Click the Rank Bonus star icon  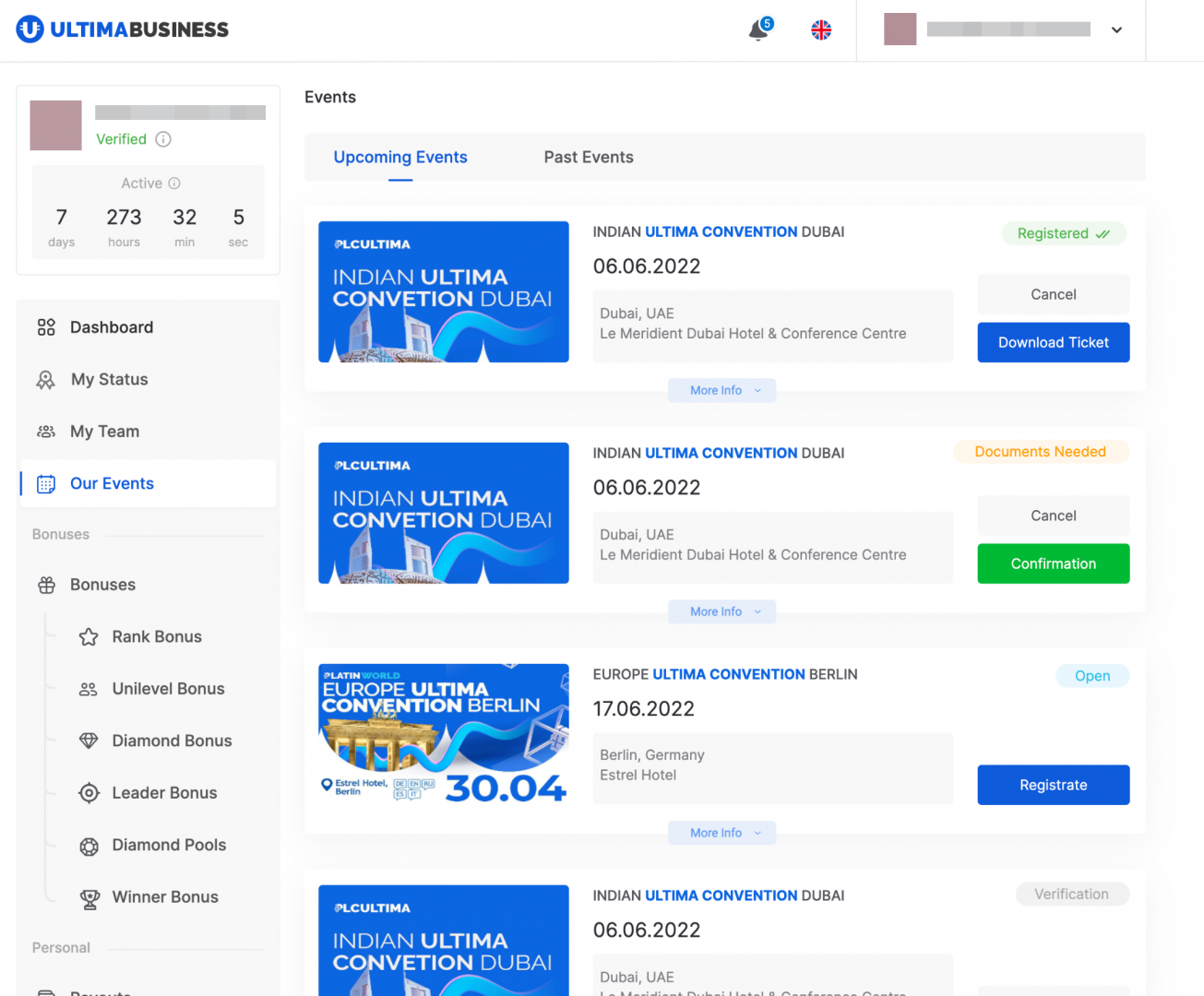[89, 637]
